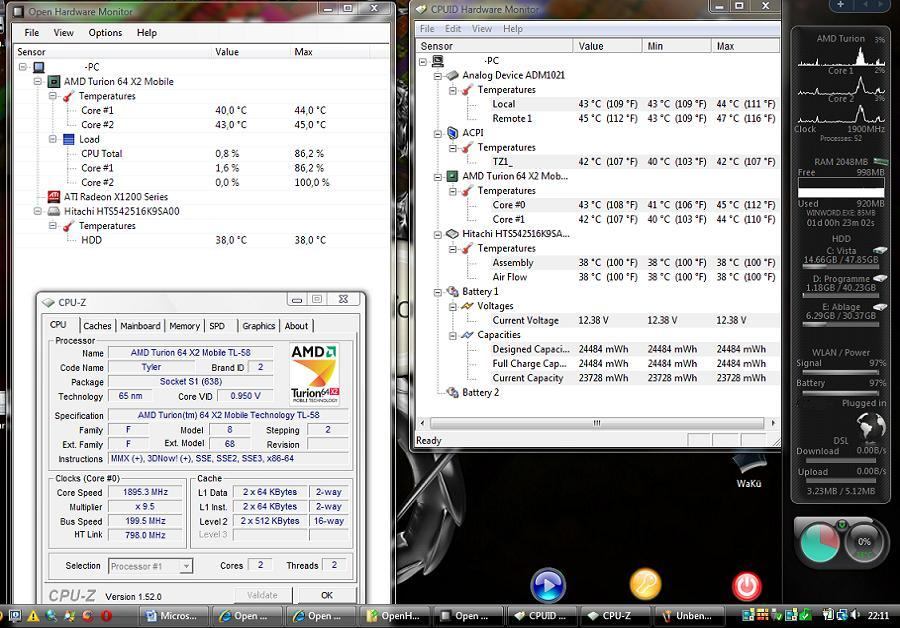Open the Help menu in Open Hardware Monitor
The width and height of the screenshot is (900, 628).
tap(146, 33)
